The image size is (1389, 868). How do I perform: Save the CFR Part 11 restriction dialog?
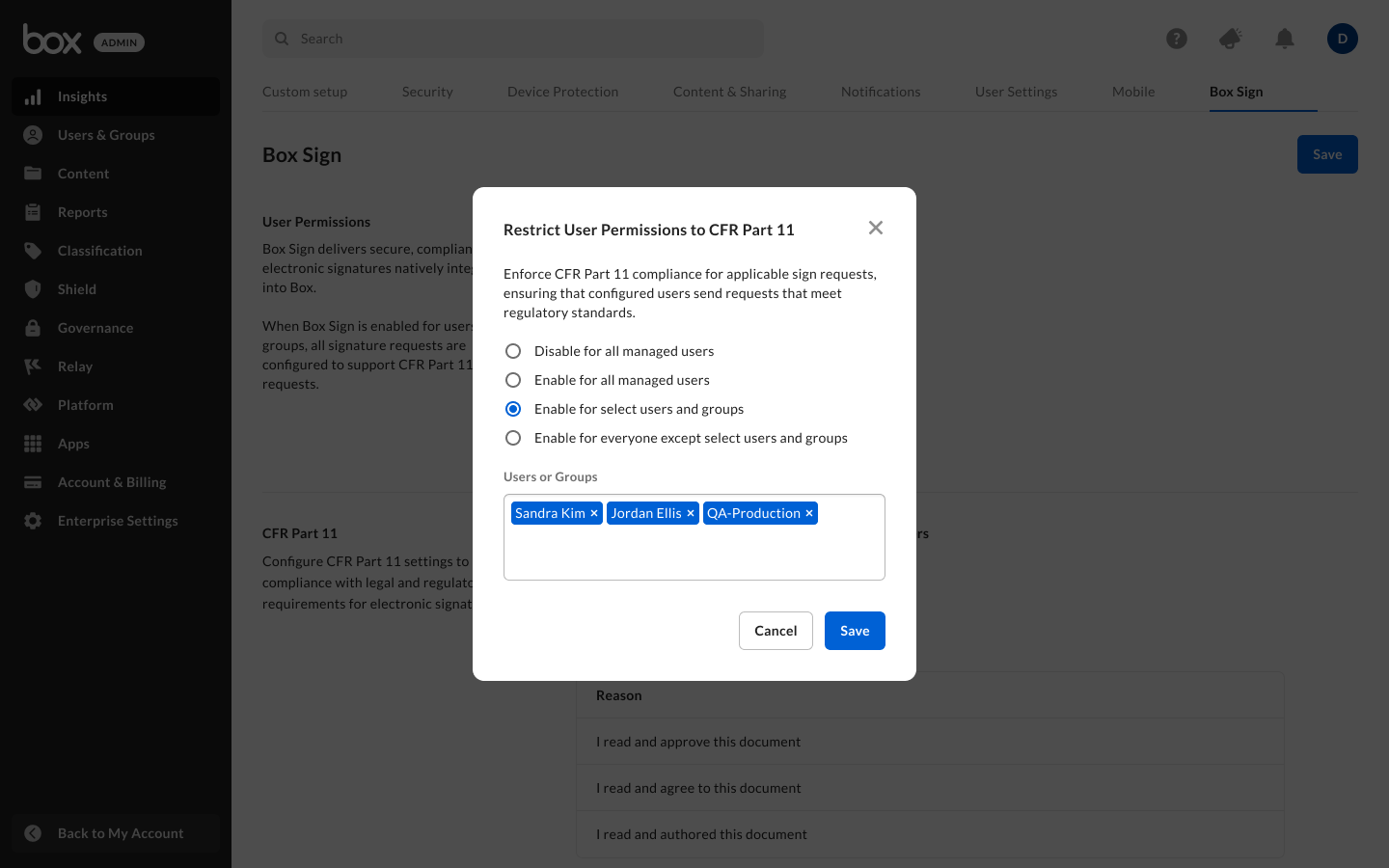(855, 631)
